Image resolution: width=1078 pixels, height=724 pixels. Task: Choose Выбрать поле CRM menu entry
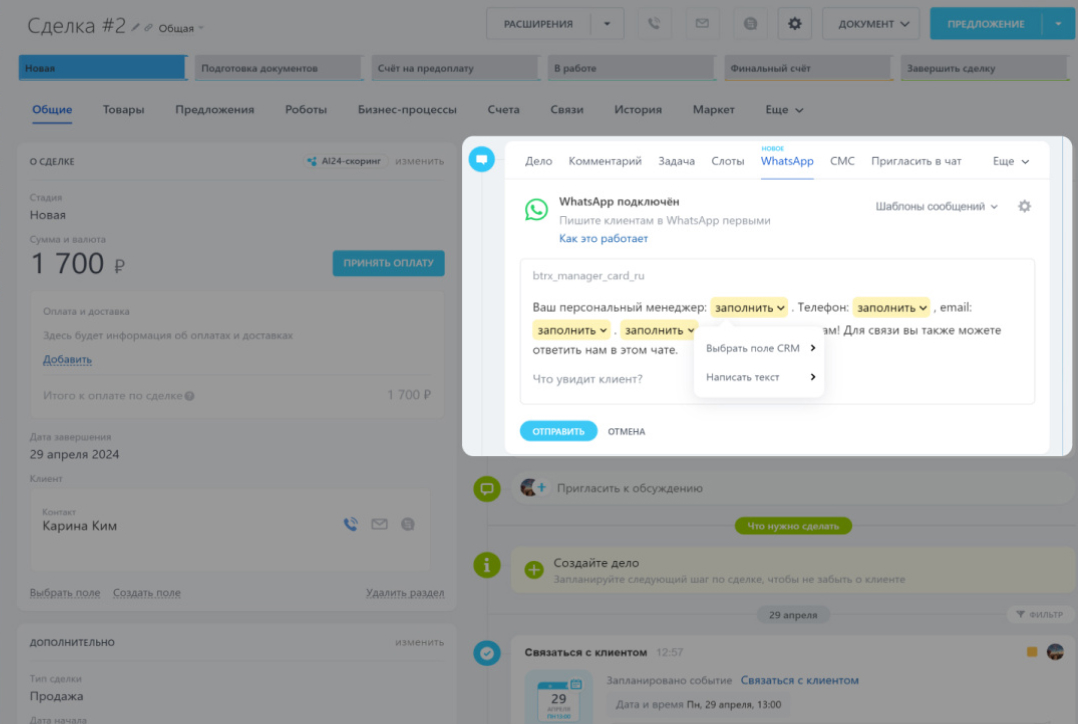759,348
